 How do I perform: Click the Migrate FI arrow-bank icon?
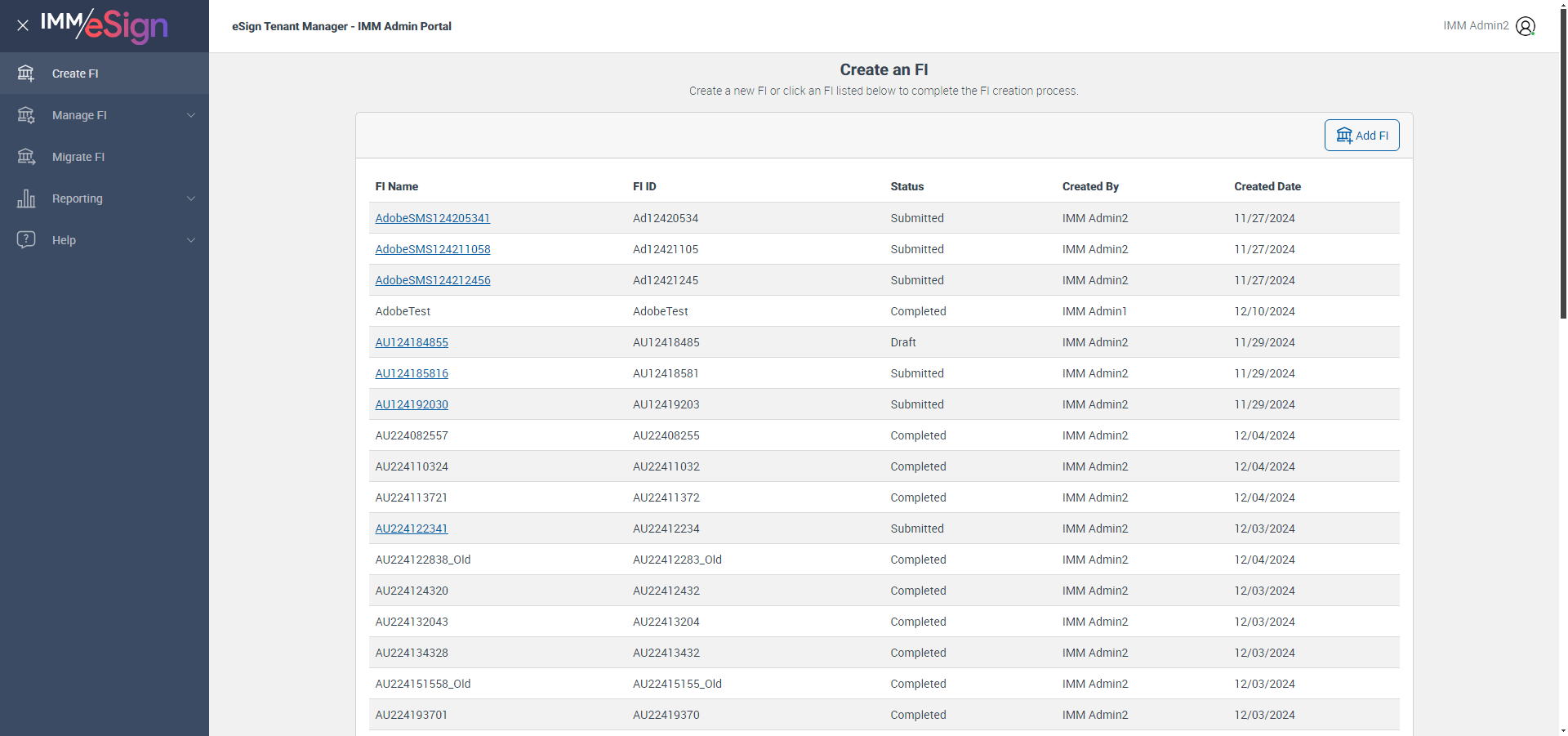coord(26,157)
